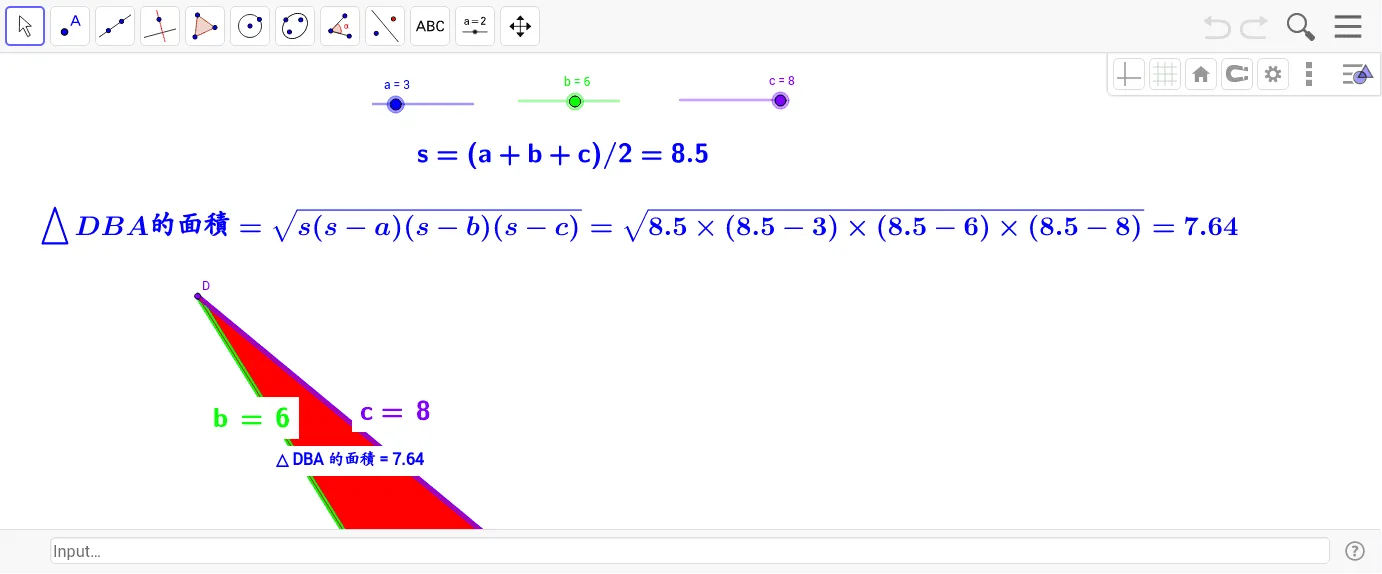
Task: Click the purple slider c handle
Action: point(780,100)
